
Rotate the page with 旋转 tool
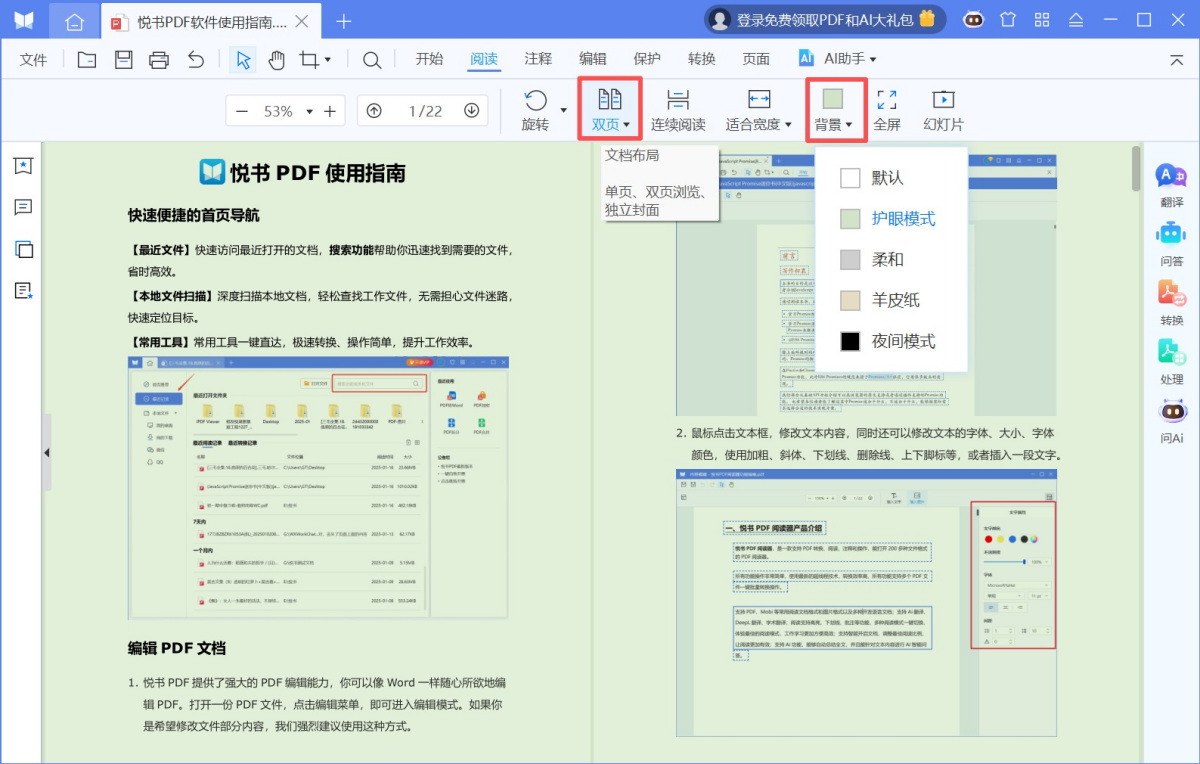pyautogui.click(x=536, y=110)
